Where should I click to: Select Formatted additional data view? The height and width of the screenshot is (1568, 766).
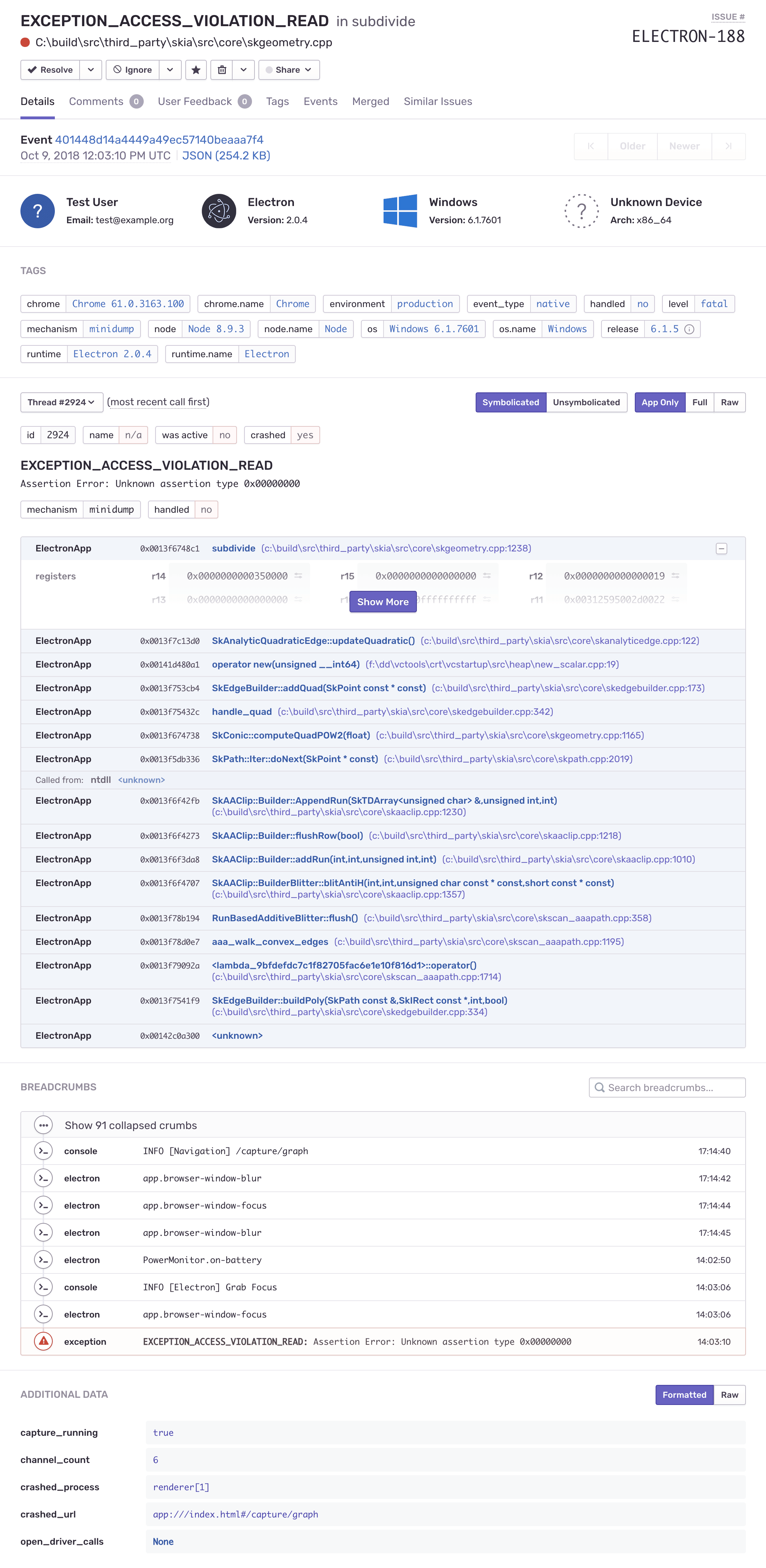coord(684,1395)
